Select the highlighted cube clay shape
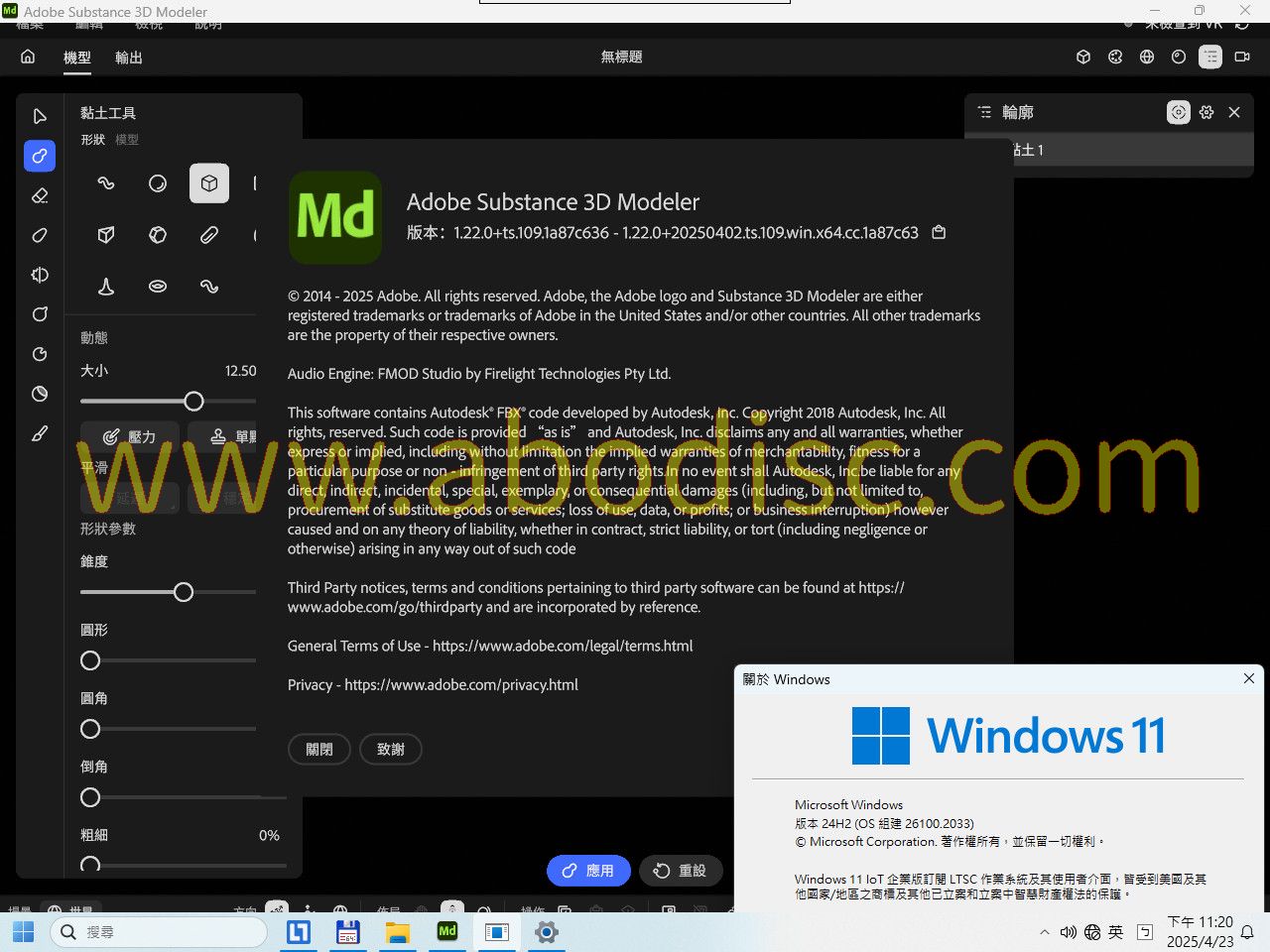Image resolution: width=1270 pixels, height=952 pixels. 209,183
